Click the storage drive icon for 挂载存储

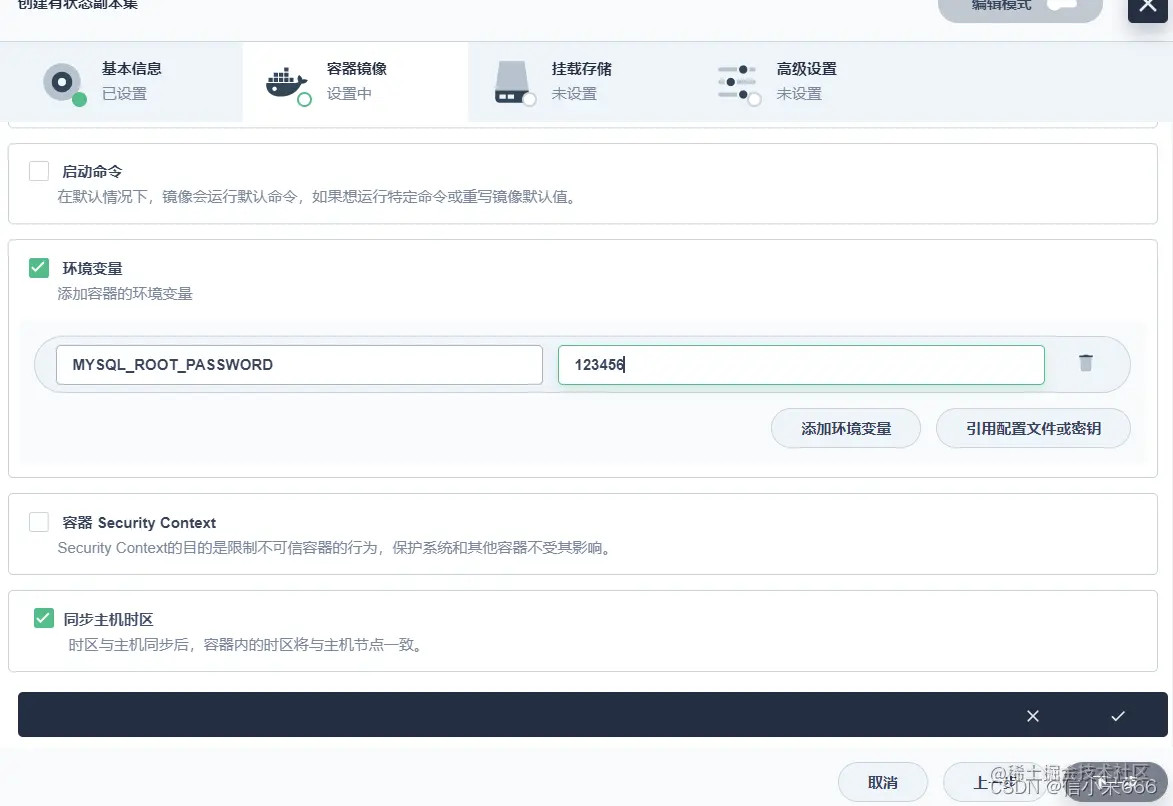pos(512,82)
